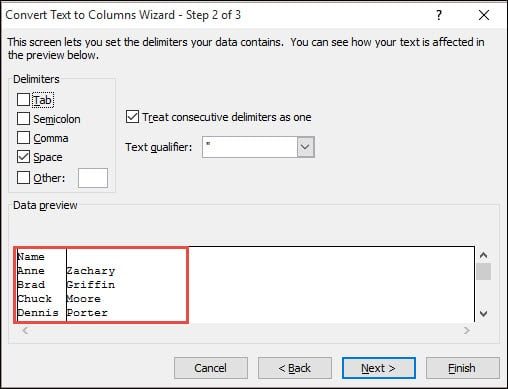Click the preview scroll right arrow
508x389 pixels.
tap(467, 330)
